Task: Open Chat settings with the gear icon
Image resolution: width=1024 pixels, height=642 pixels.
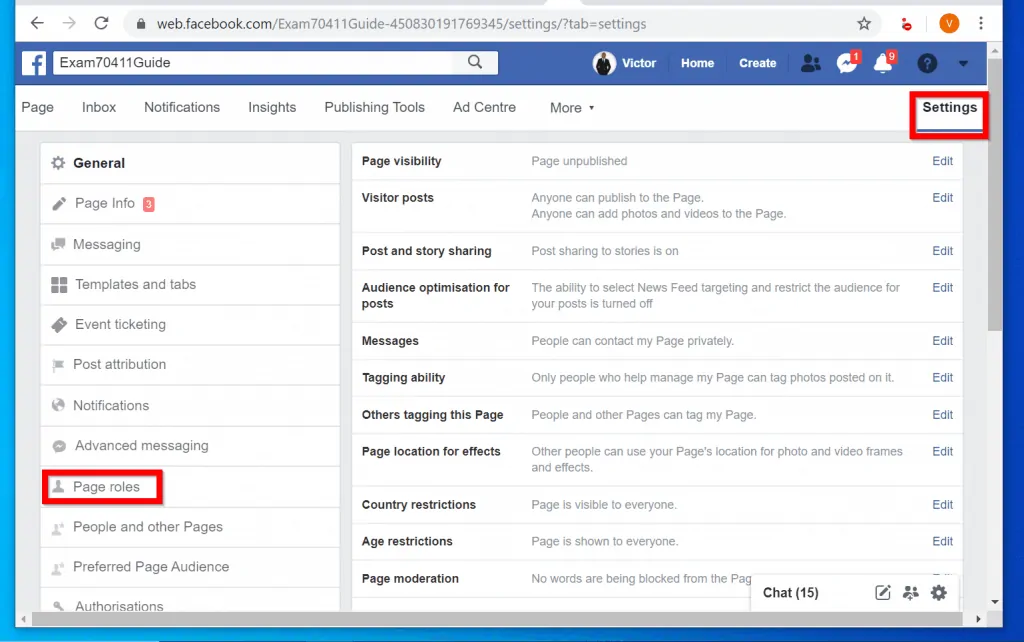Action: tap(938, 592)
